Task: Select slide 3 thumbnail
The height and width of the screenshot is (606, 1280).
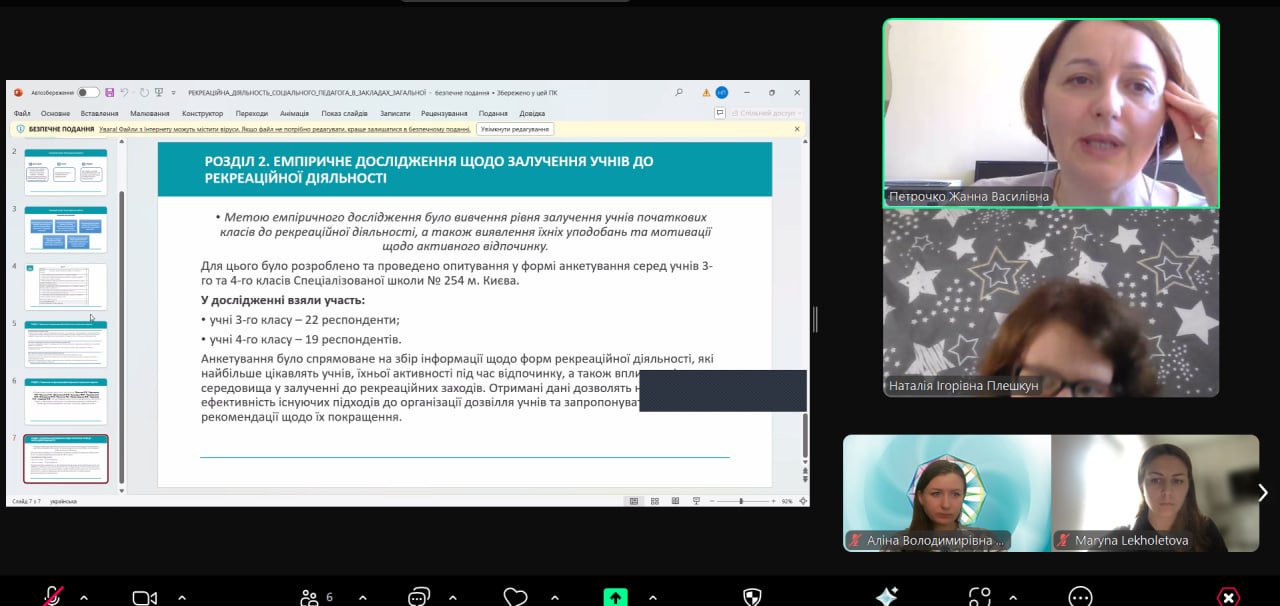Action: (66, 229)
